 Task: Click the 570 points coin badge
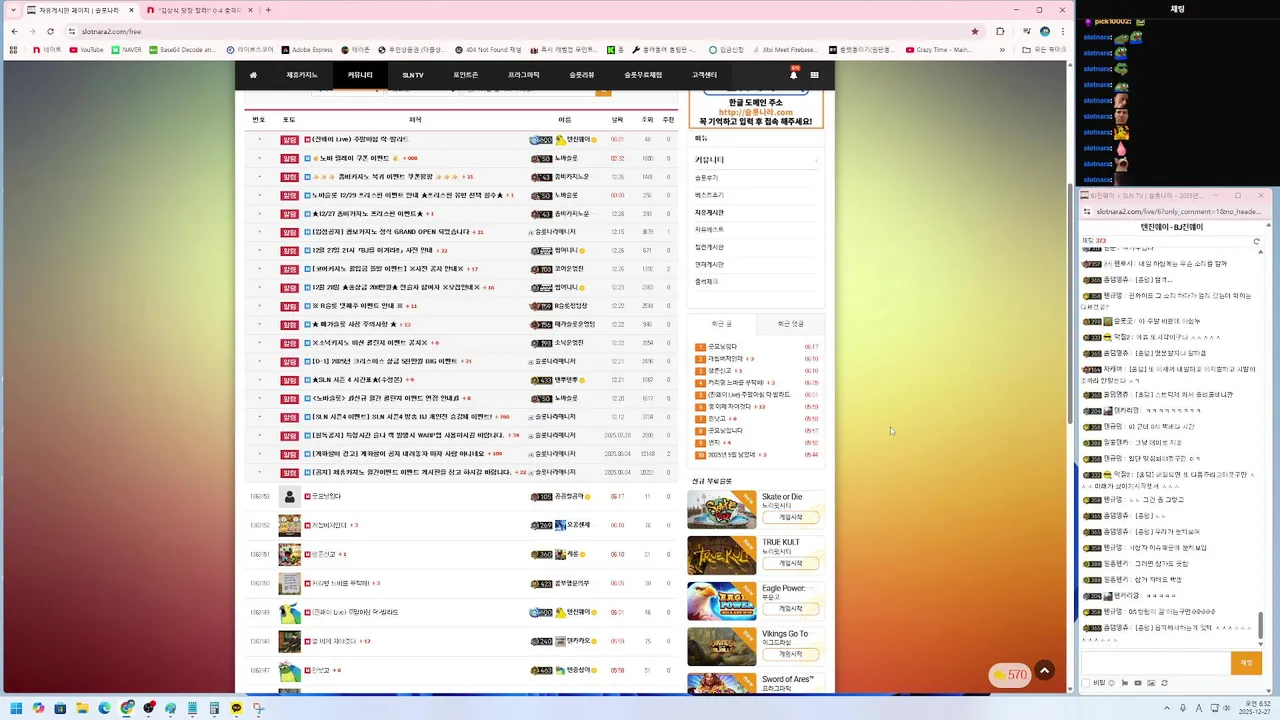click(x=1009, y=675)
